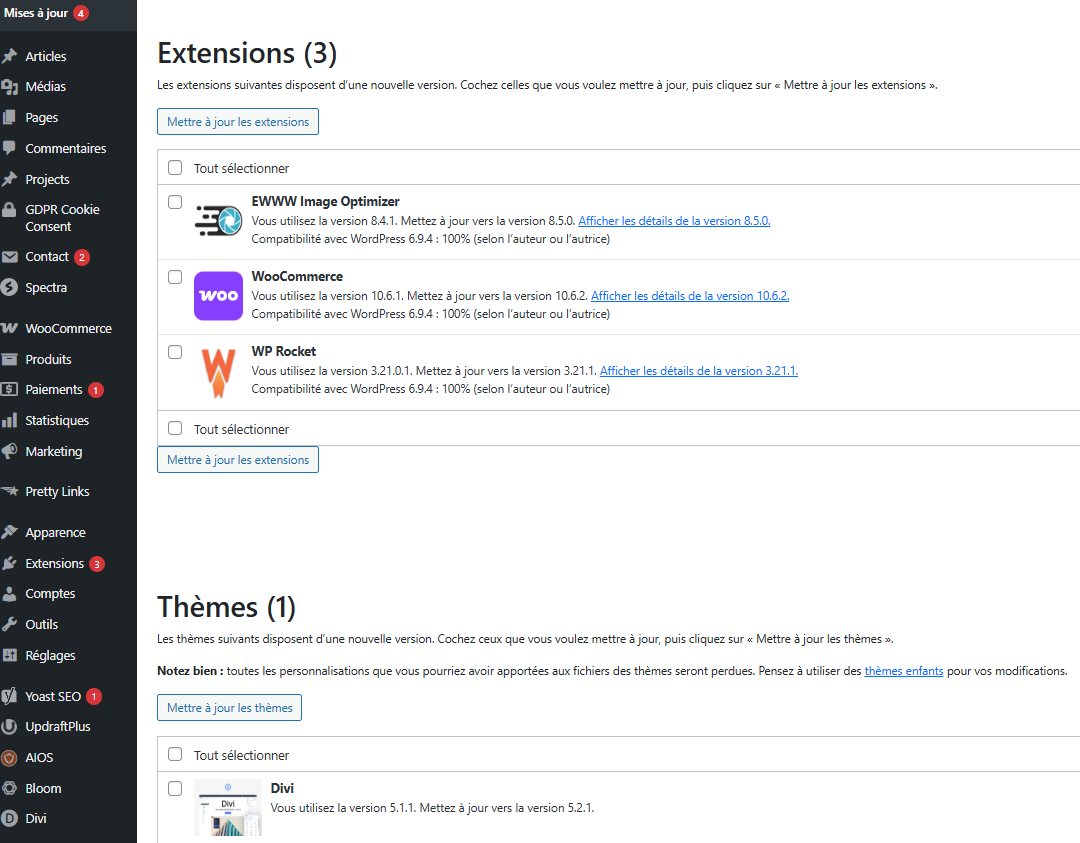1080x843 pixels.
Task: Click the Pretty Links star icon
Action: pyautogui.click(x=10, y=492)
